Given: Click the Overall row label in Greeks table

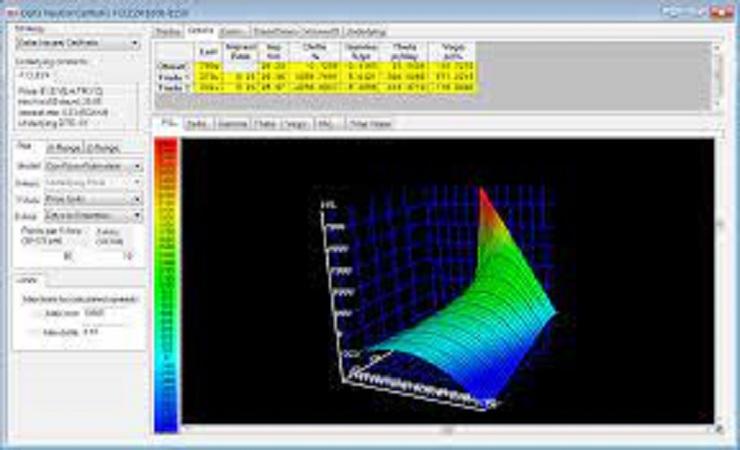Looking at the screenshot, I should coord(173,67).
